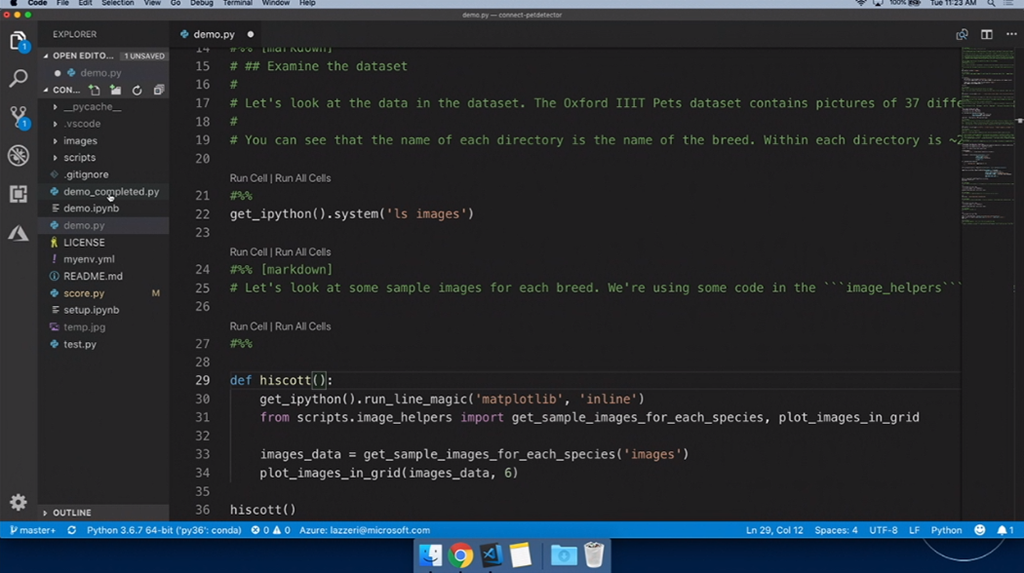
Task: Open the Extensions view in activity bar
Action: click(18, 194)
